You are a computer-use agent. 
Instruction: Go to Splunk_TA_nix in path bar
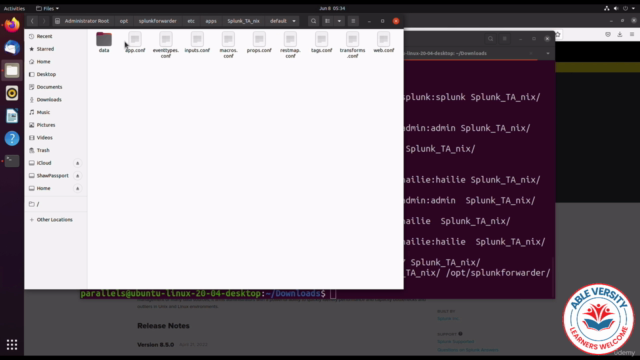coord(243,21)
